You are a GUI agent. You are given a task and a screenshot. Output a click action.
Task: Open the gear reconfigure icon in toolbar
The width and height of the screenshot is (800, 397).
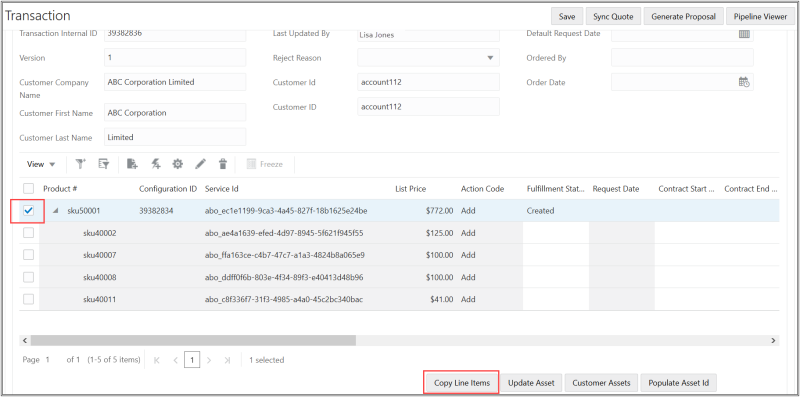(x=178, y=164)
